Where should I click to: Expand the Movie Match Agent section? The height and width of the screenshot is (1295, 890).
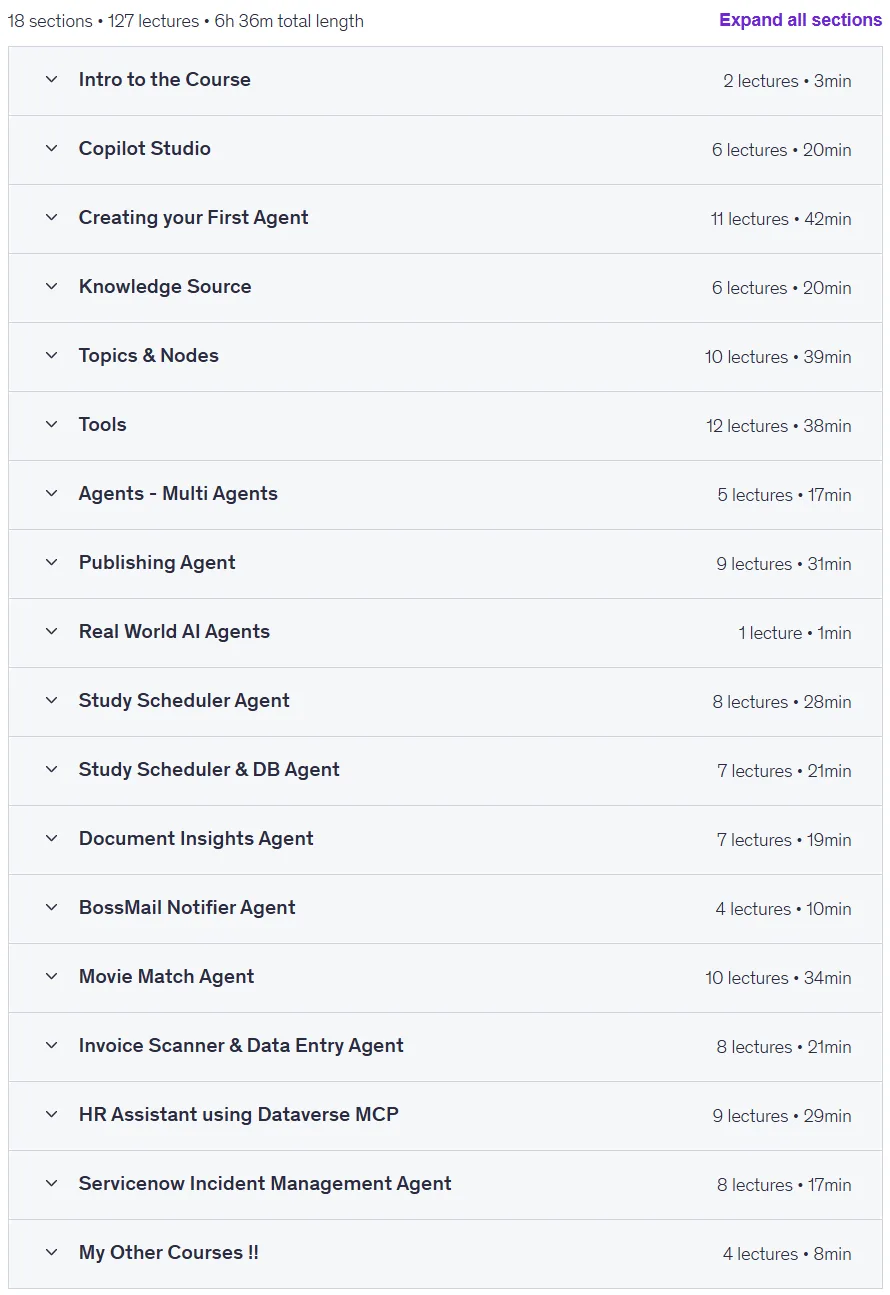pyautogui.click(x=445, y=977)
